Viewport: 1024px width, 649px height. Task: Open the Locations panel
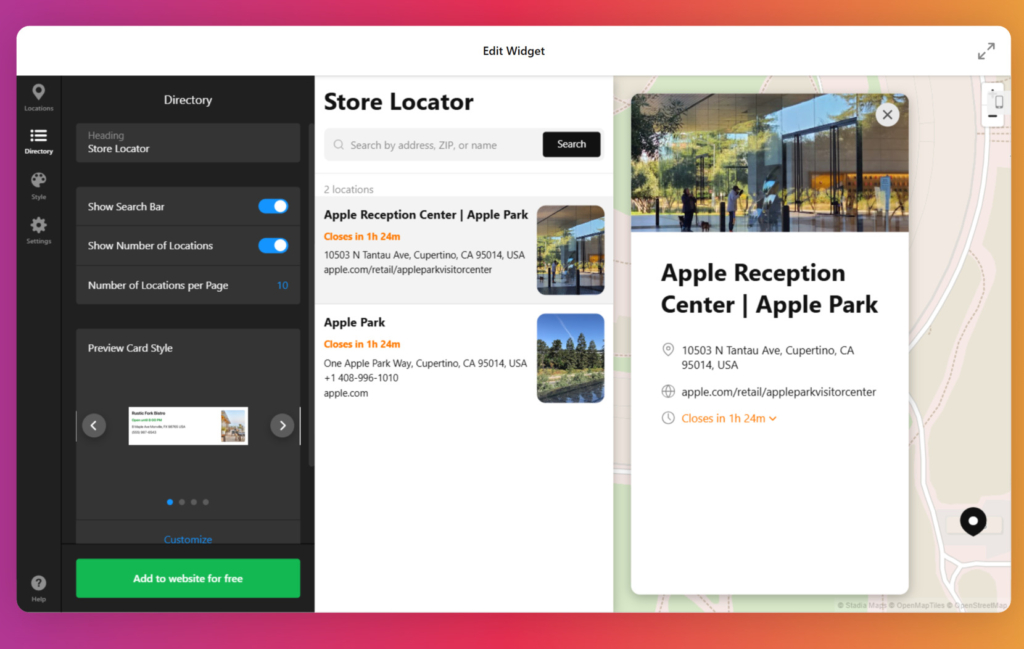[x=38, y=96]
